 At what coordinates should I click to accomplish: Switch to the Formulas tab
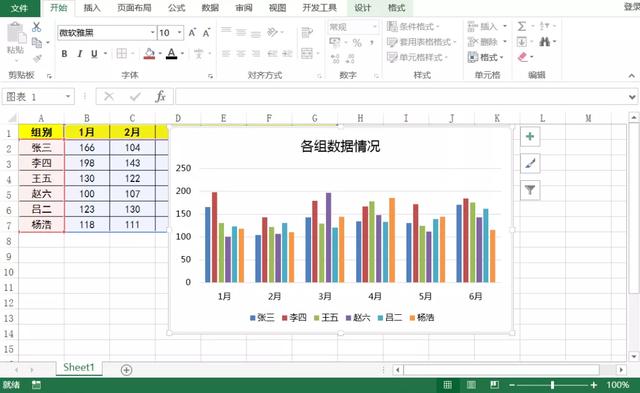coord(176,8)
